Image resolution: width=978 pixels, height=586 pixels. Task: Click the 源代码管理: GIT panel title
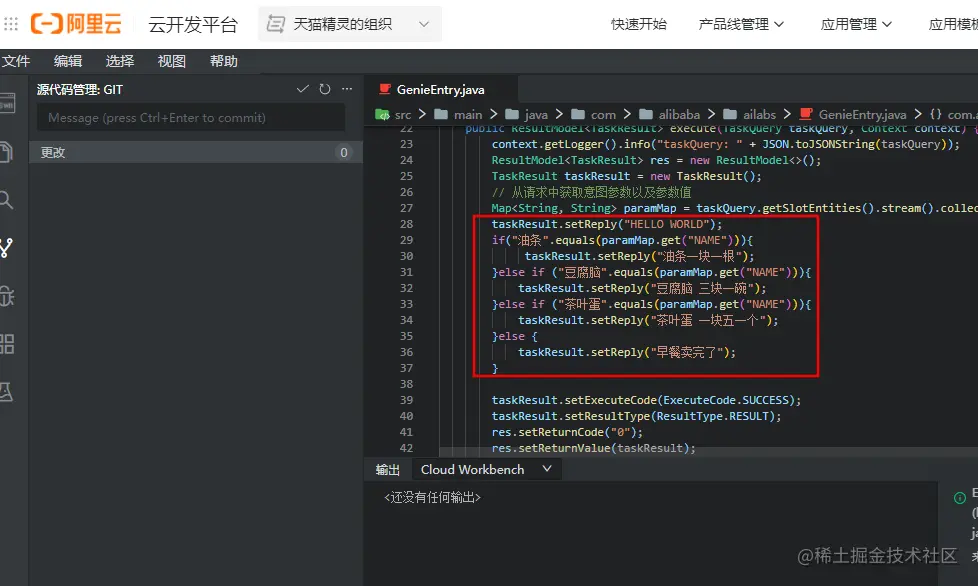point(80,90)
